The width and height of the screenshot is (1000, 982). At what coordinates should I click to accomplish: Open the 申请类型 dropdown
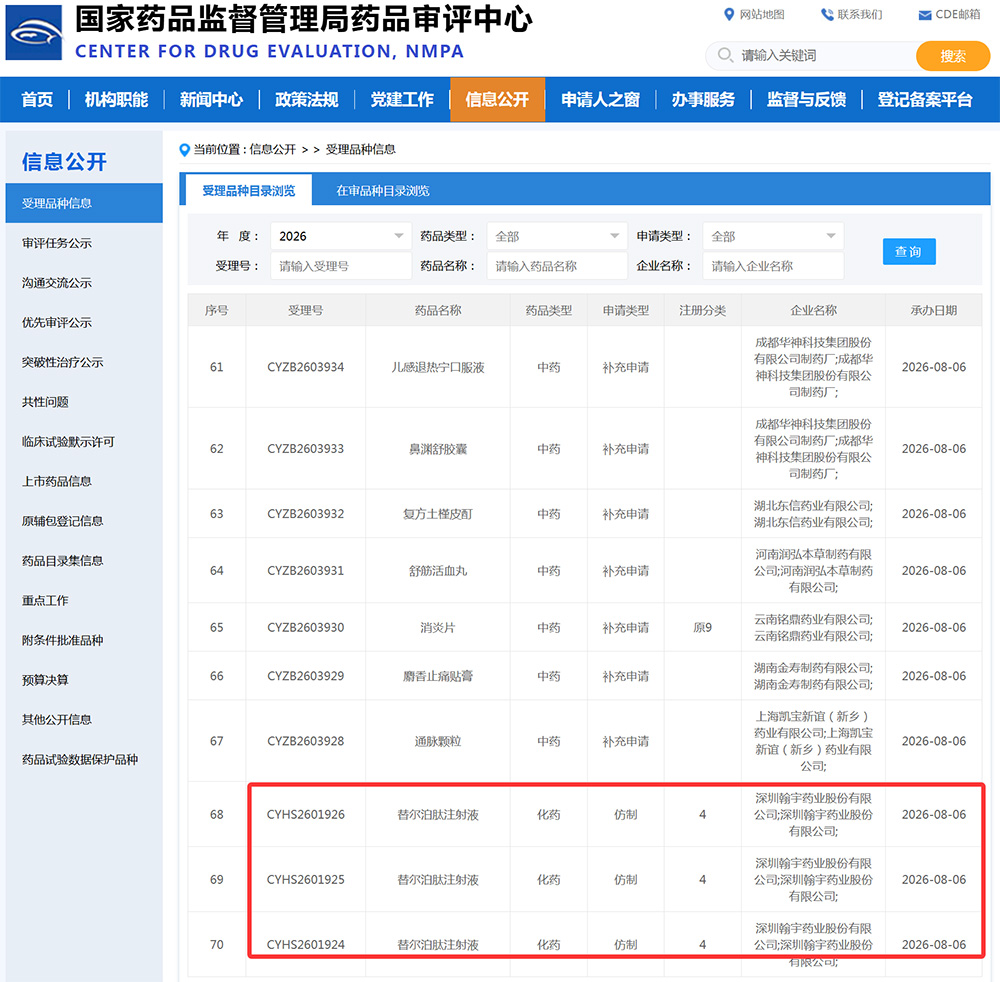click(x=773, y=236)
